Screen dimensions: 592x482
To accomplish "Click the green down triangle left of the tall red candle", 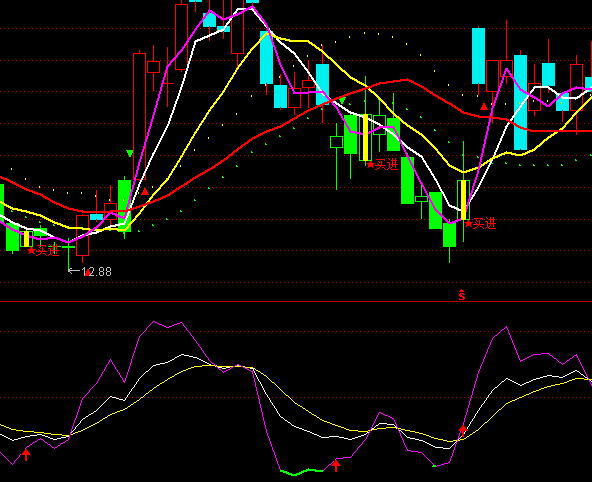I will coord(130,153).
